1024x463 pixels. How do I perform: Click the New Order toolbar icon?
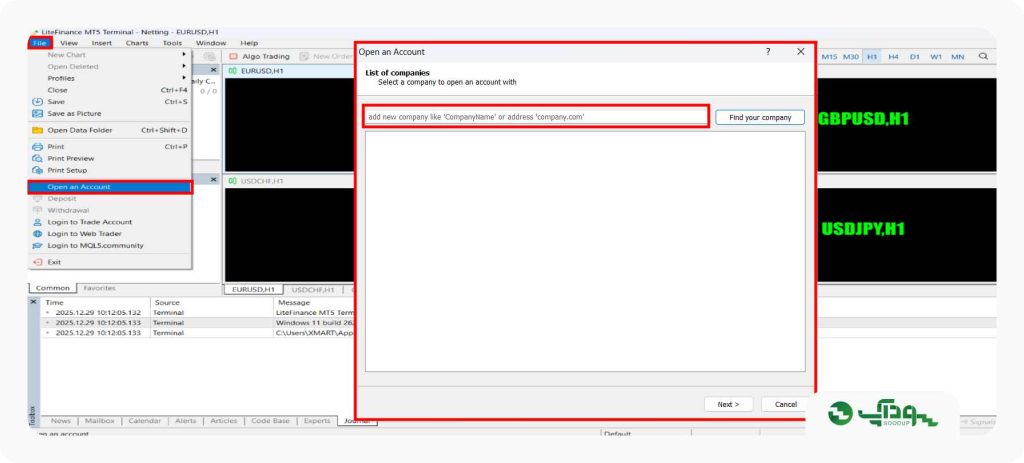pyautogui.click(x=304, y=57)
